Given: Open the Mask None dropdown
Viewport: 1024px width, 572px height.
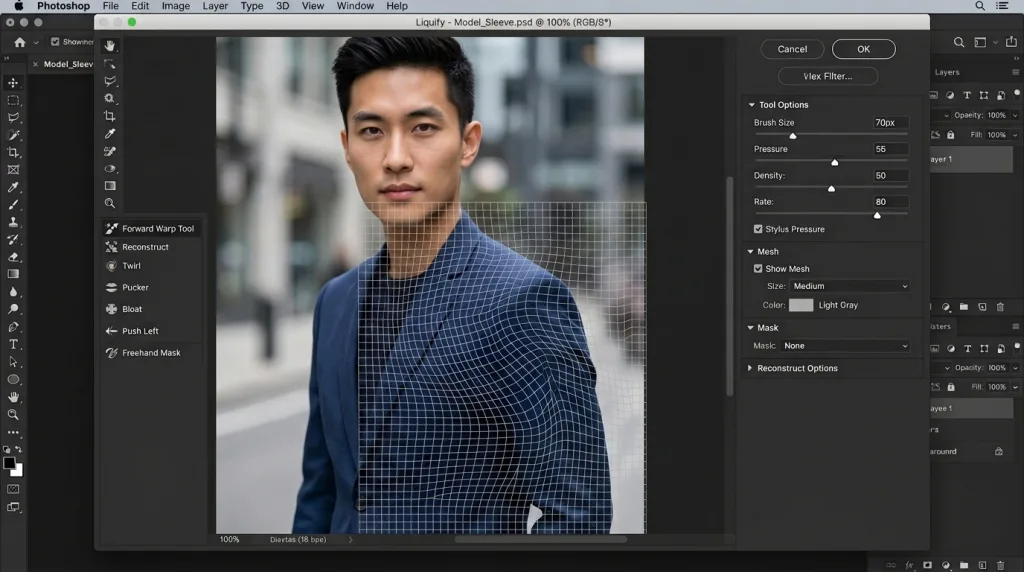Looking at the screenshot, I should (x=845, y=346).
